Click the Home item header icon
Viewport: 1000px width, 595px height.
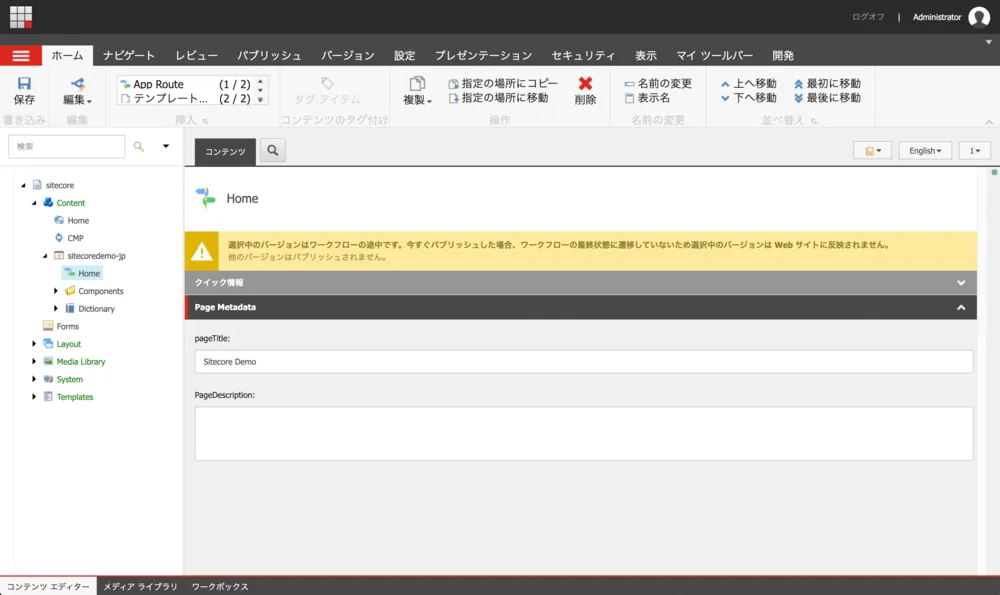point(205,198)
